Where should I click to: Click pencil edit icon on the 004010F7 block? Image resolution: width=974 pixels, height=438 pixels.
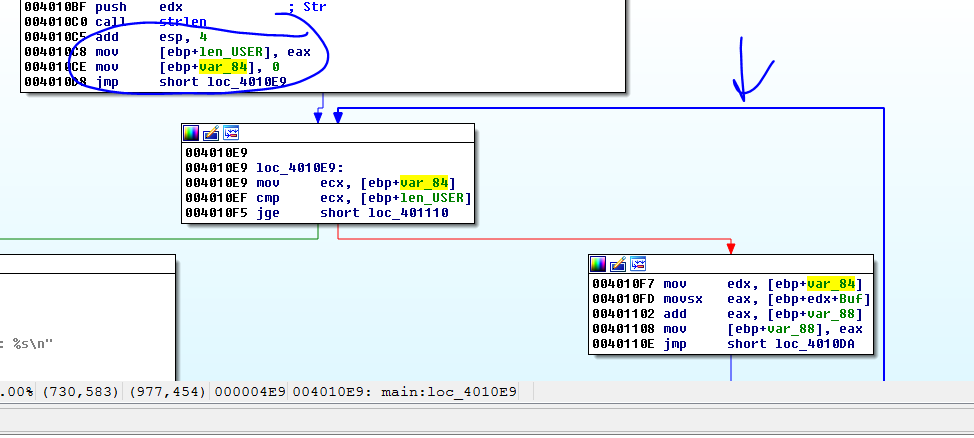[618, 264]
